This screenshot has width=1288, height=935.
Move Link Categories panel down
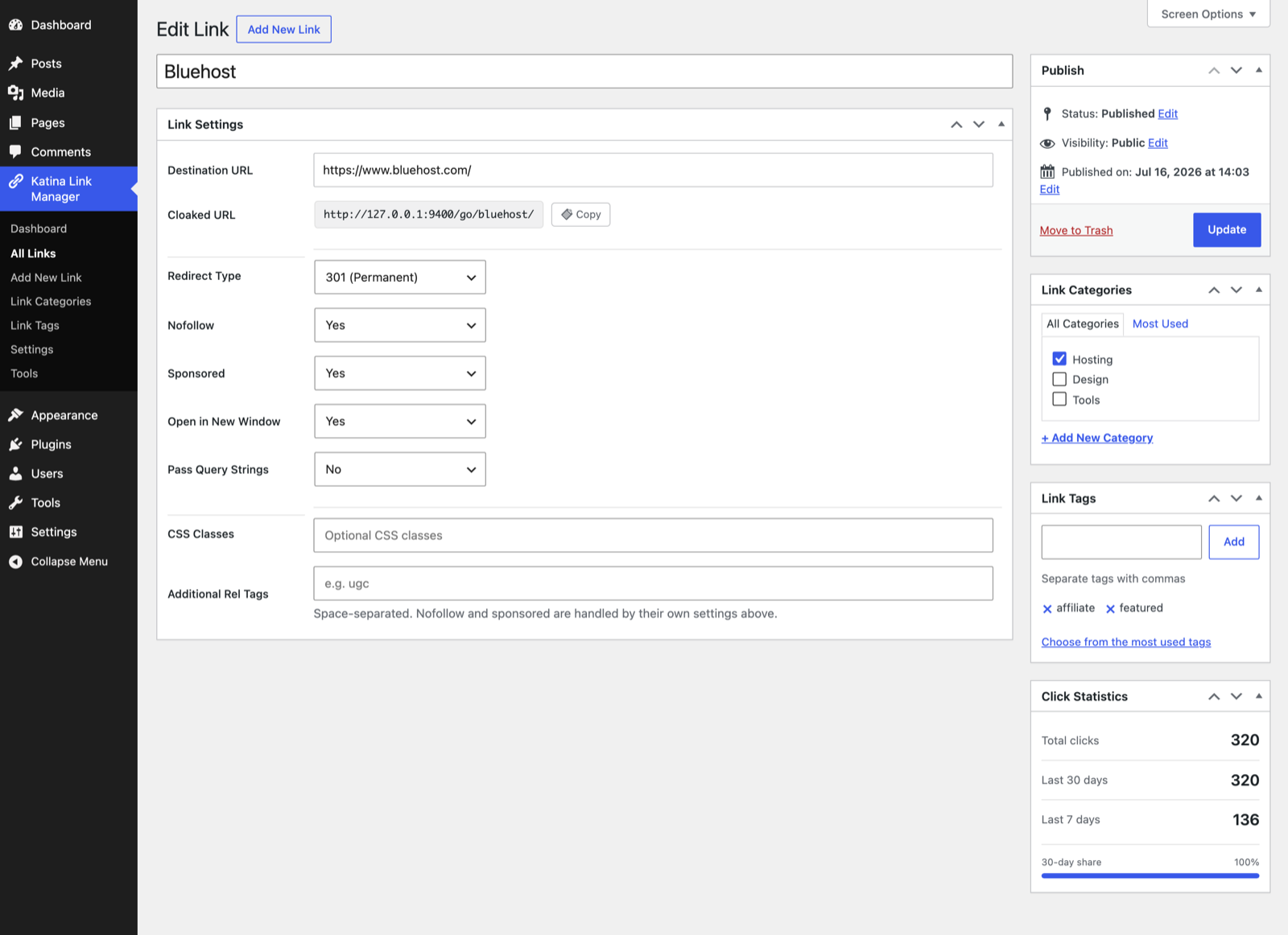[1236, 290]
